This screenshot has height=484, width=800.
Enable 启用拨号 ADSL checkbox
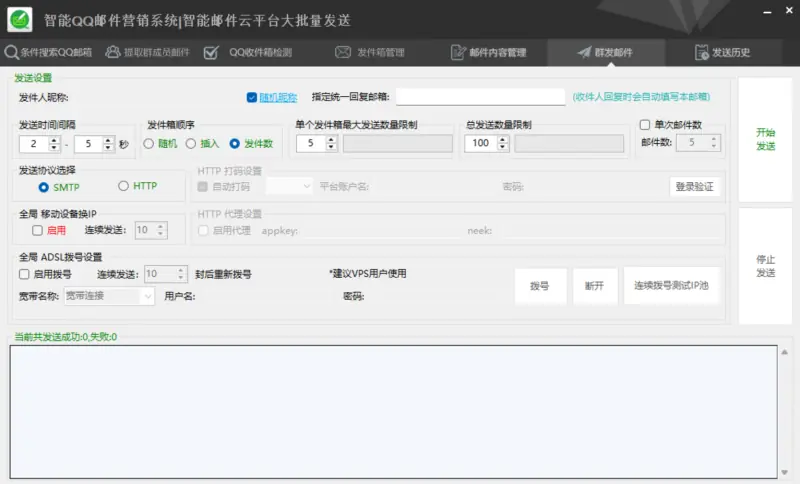[x=24, y=274]
